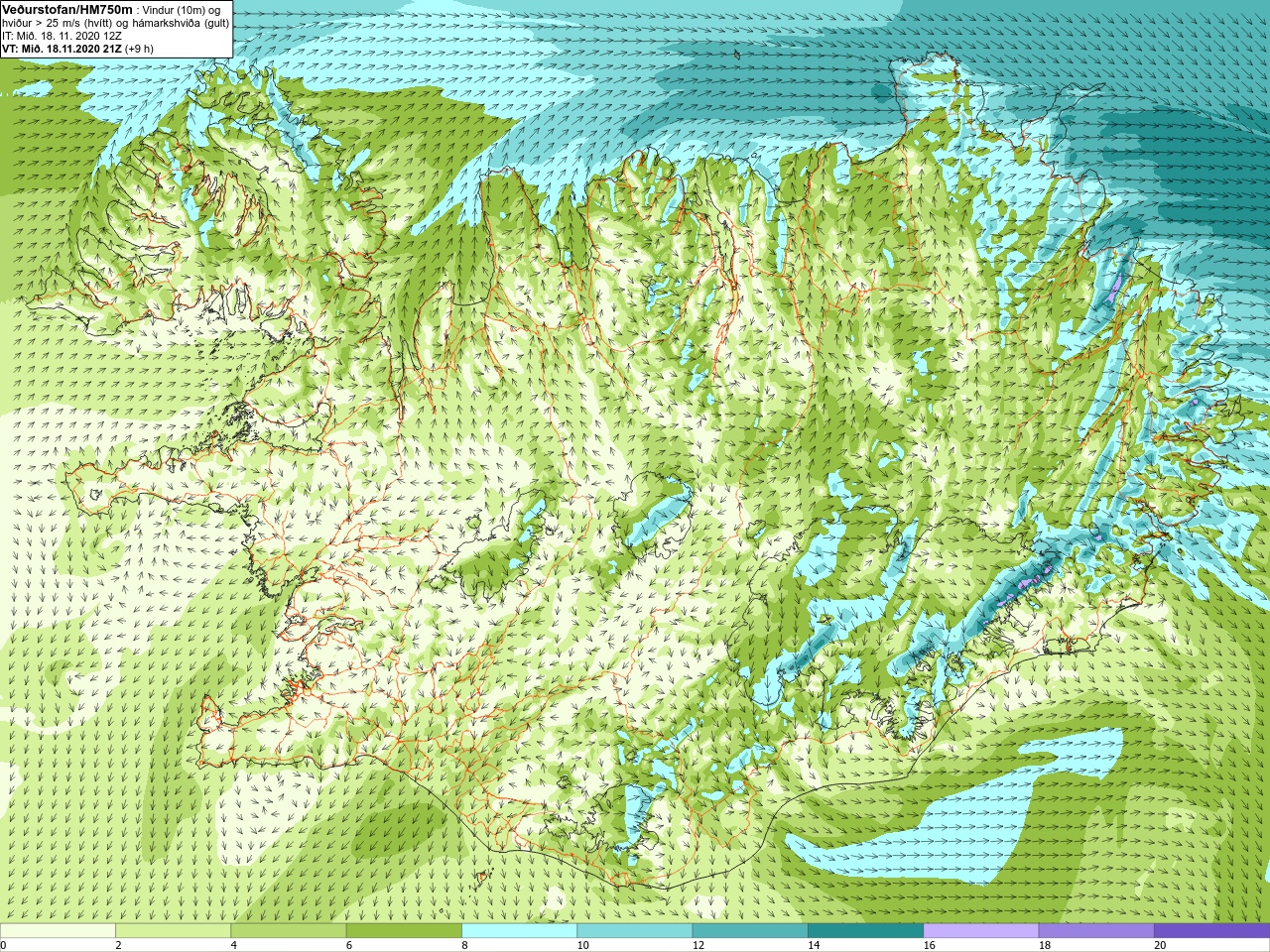Select the dark green 6–8 legend swatch
The width and height of the screenshot is (1270, 952).
pos(404,931)
